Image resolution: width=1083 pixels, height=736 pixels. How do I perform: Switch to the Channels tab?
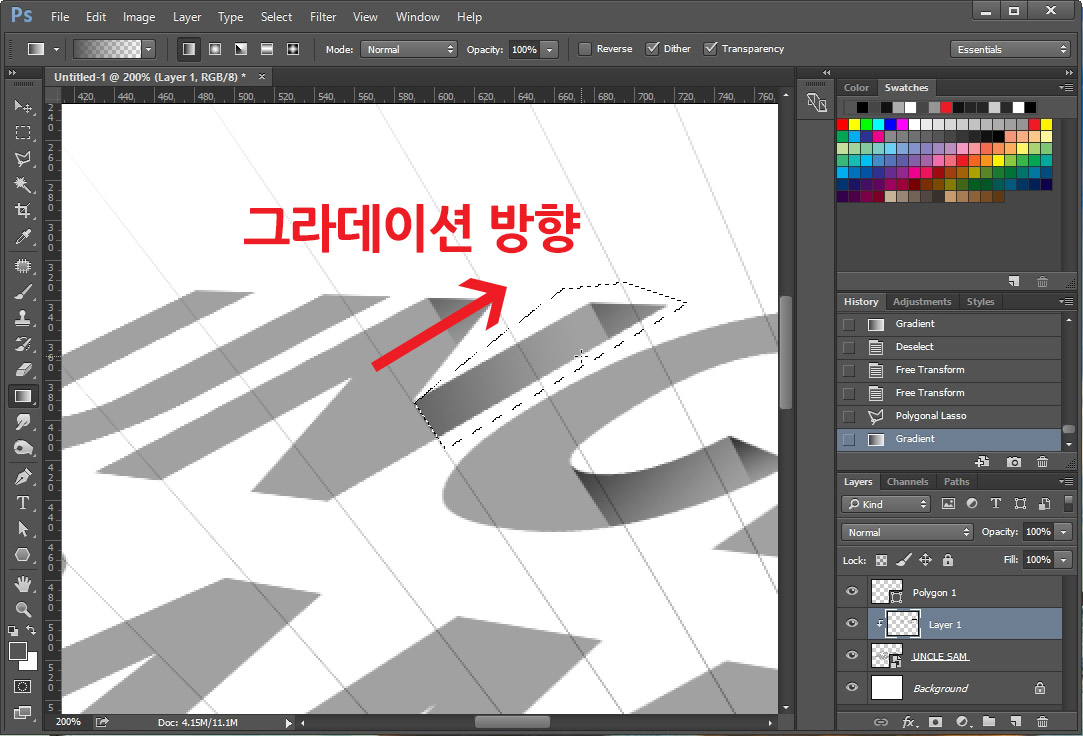tap(907, 481)
